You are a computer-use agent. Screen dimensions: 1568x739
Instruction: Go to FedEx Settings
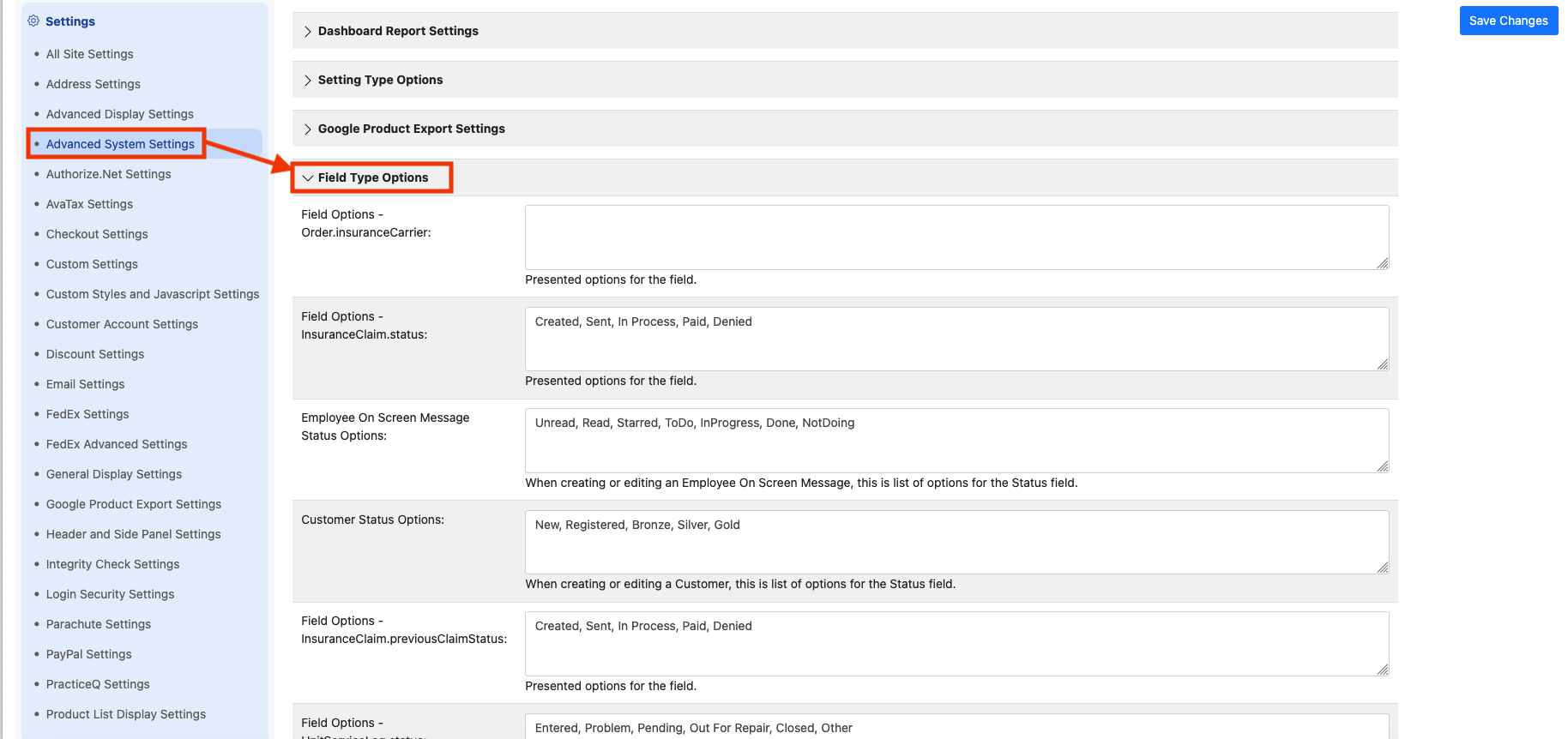[87, 414]
